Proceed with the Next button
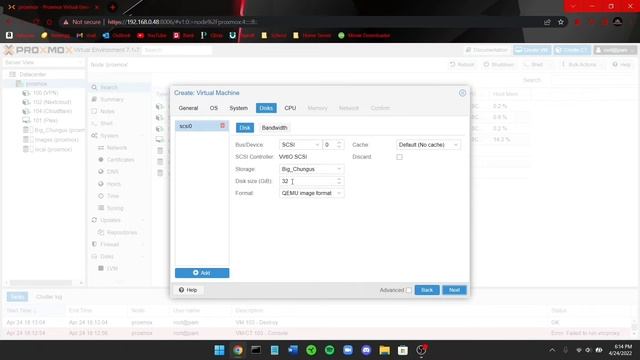Viewport: 640px width, 360px height. (x=454, y=290)
